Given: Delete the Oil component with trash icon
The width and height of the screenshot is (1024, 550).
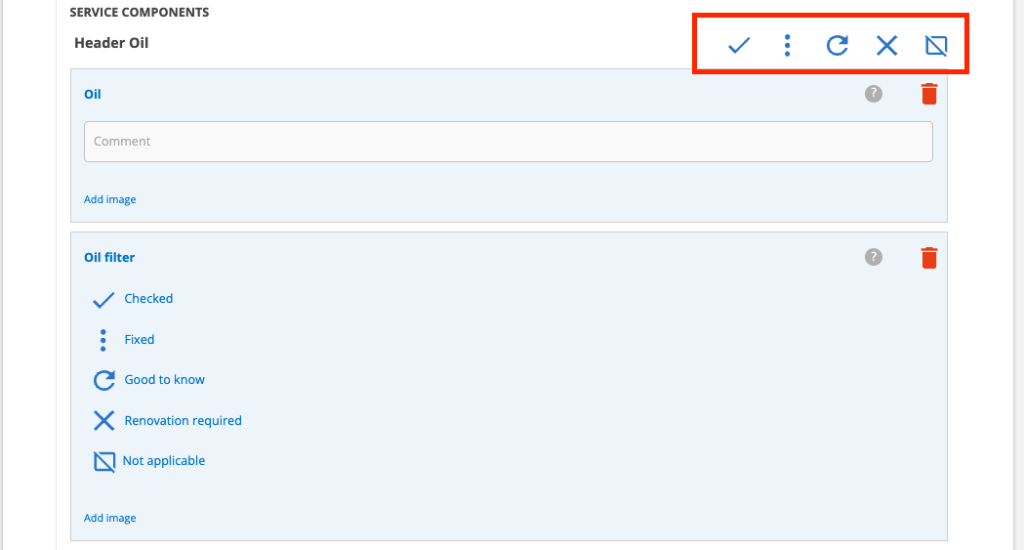Looking at the screenshot, I should click(x=929, y=94).
